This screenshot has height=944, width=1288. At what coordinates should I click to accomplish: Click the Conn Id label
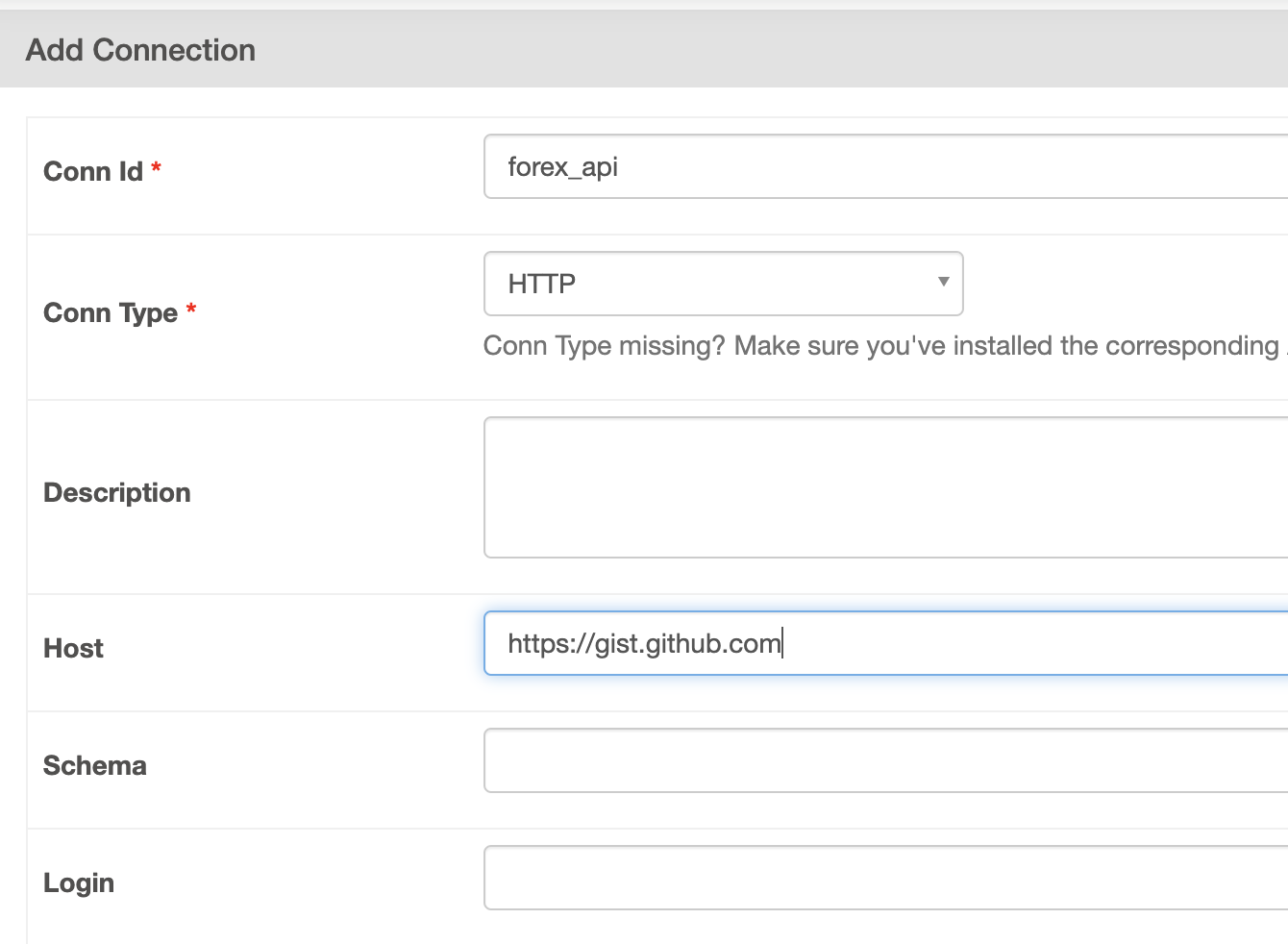93,172
